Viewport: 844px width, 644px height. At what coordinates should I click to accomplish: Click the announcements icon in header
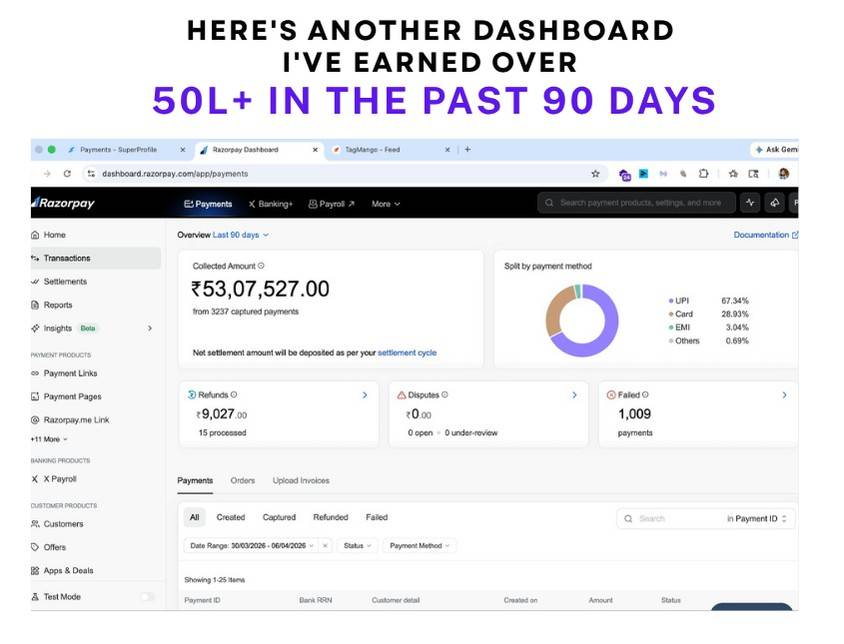tap(775, 202)
